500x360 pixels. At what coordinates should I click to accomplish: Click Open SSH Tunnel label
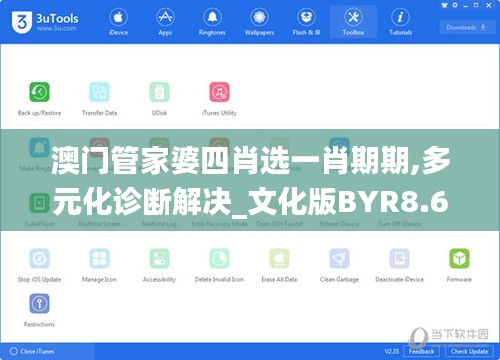(279, 224)
